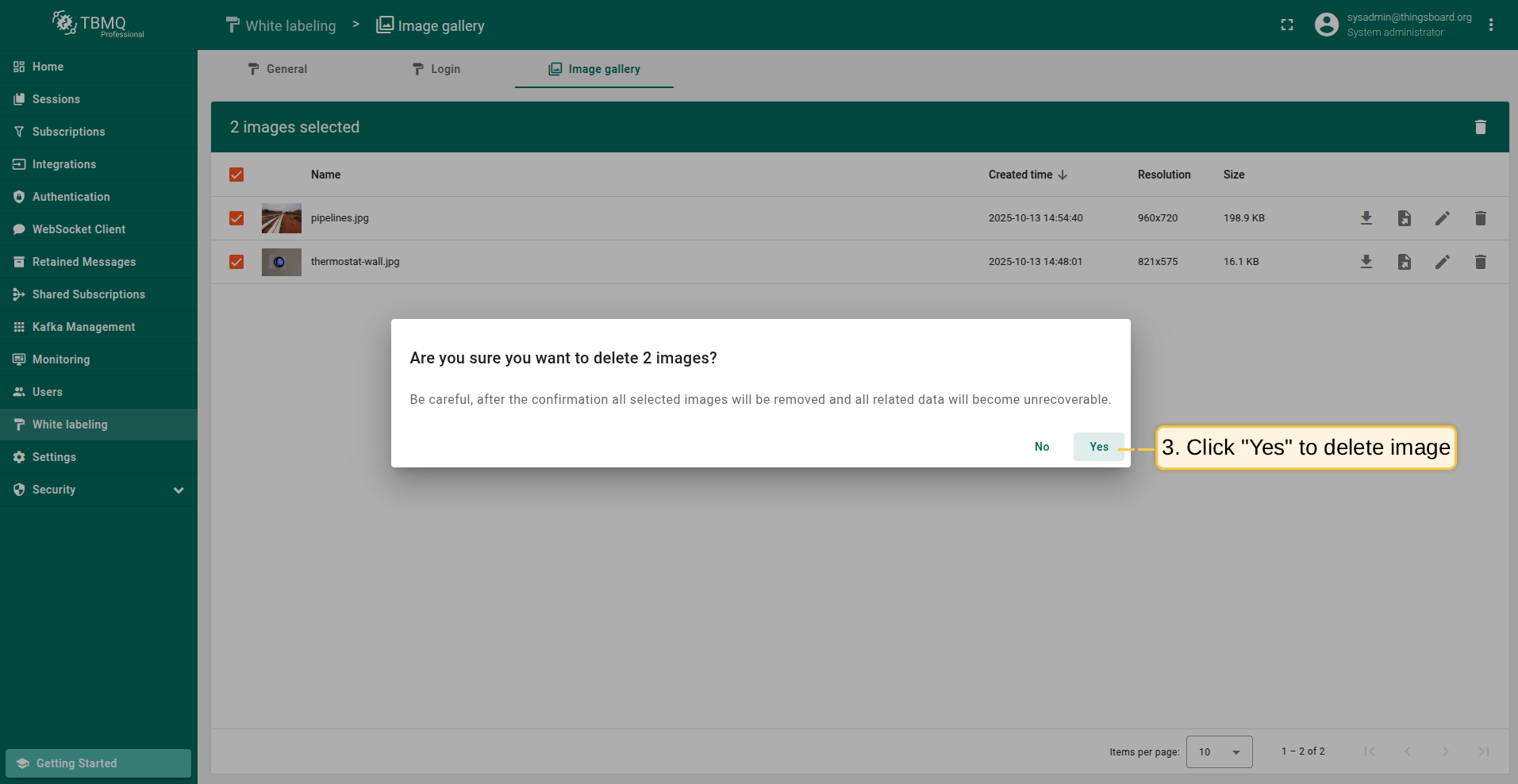Screen dimensions: 1518x784
Task: Switch to the General tab
Action: click(277, 69)
